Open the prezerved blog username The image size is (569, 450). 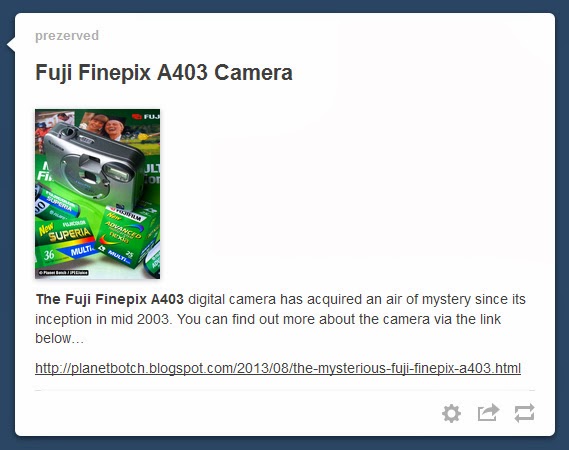pos(67,36)
